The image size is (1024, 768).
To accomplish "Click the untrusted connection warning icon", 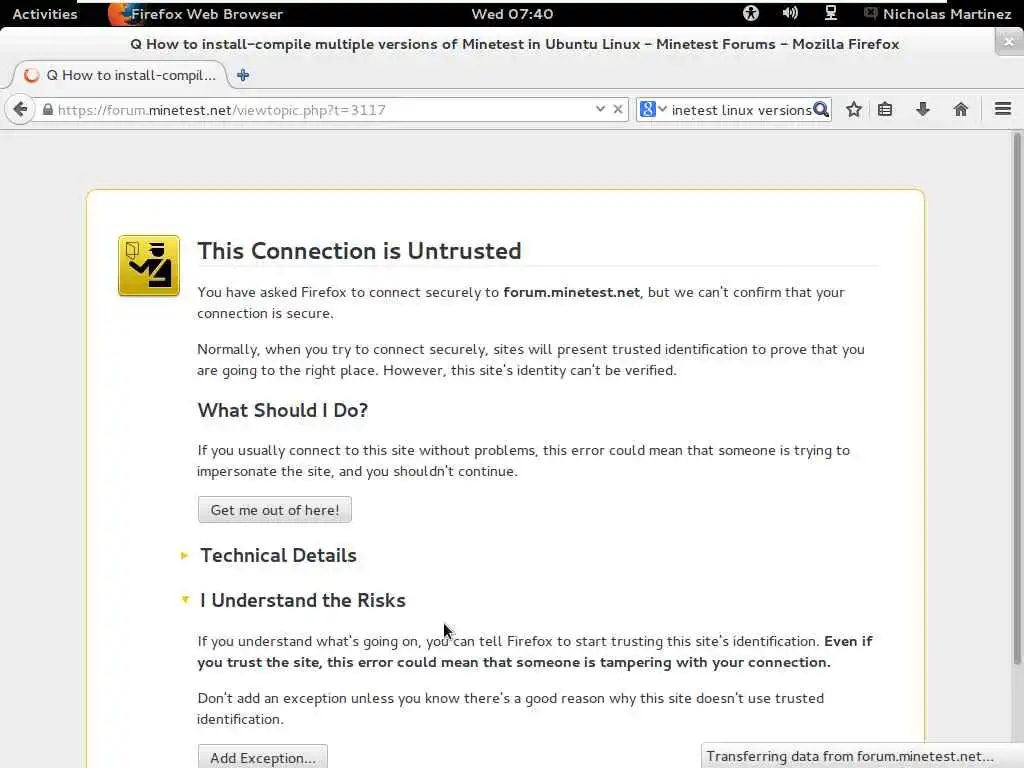I will click(x=149, y=266).
